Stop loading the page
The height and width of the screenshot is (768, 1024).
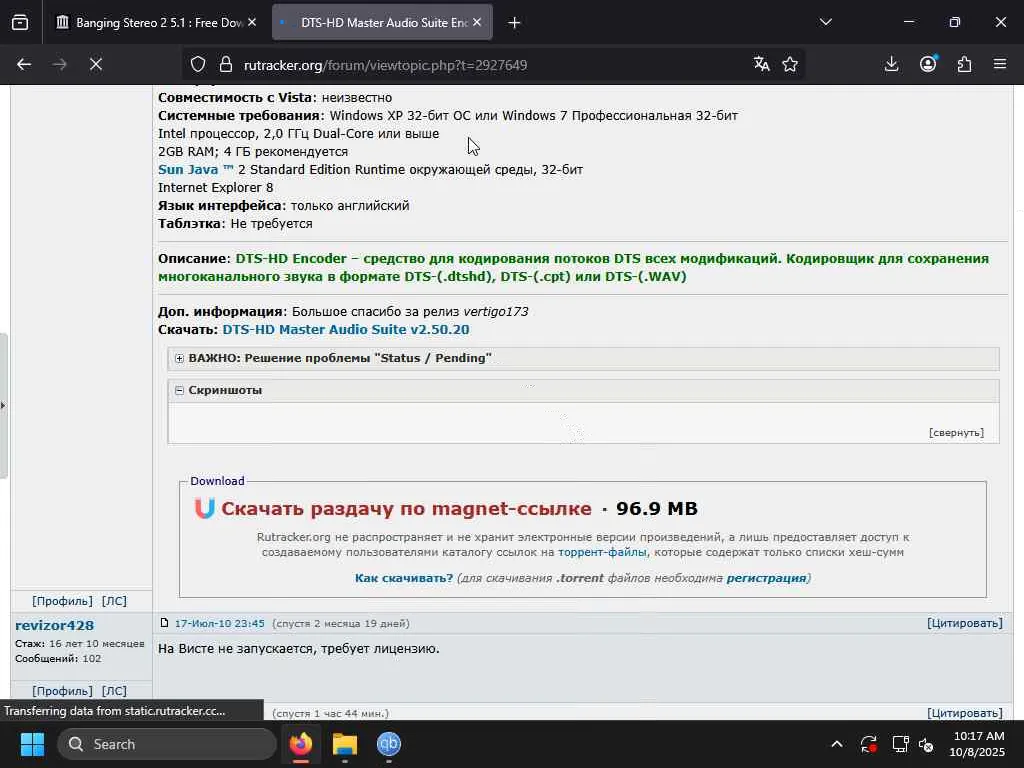coord(96,65)
